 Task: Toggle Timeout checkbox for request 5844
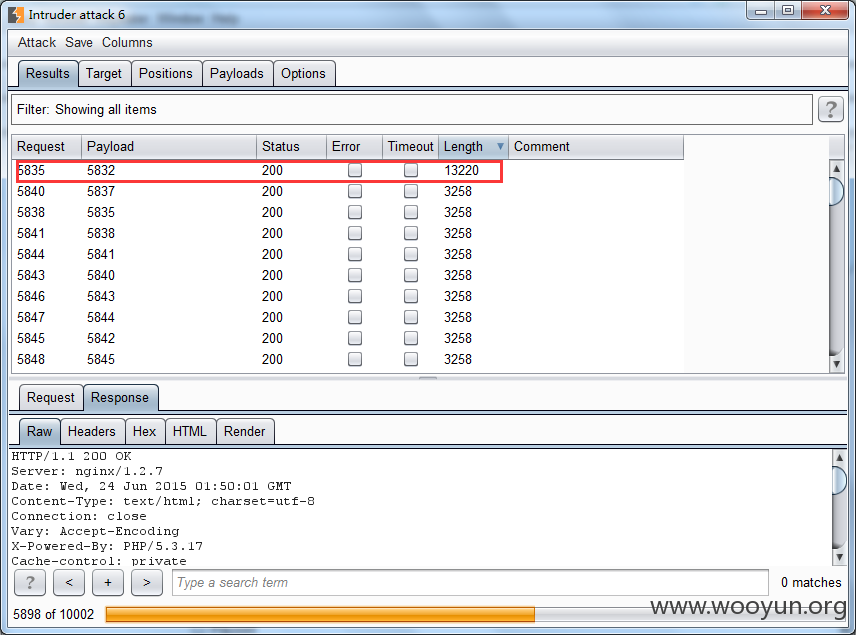pyautogui.click(x=411, y=254)
